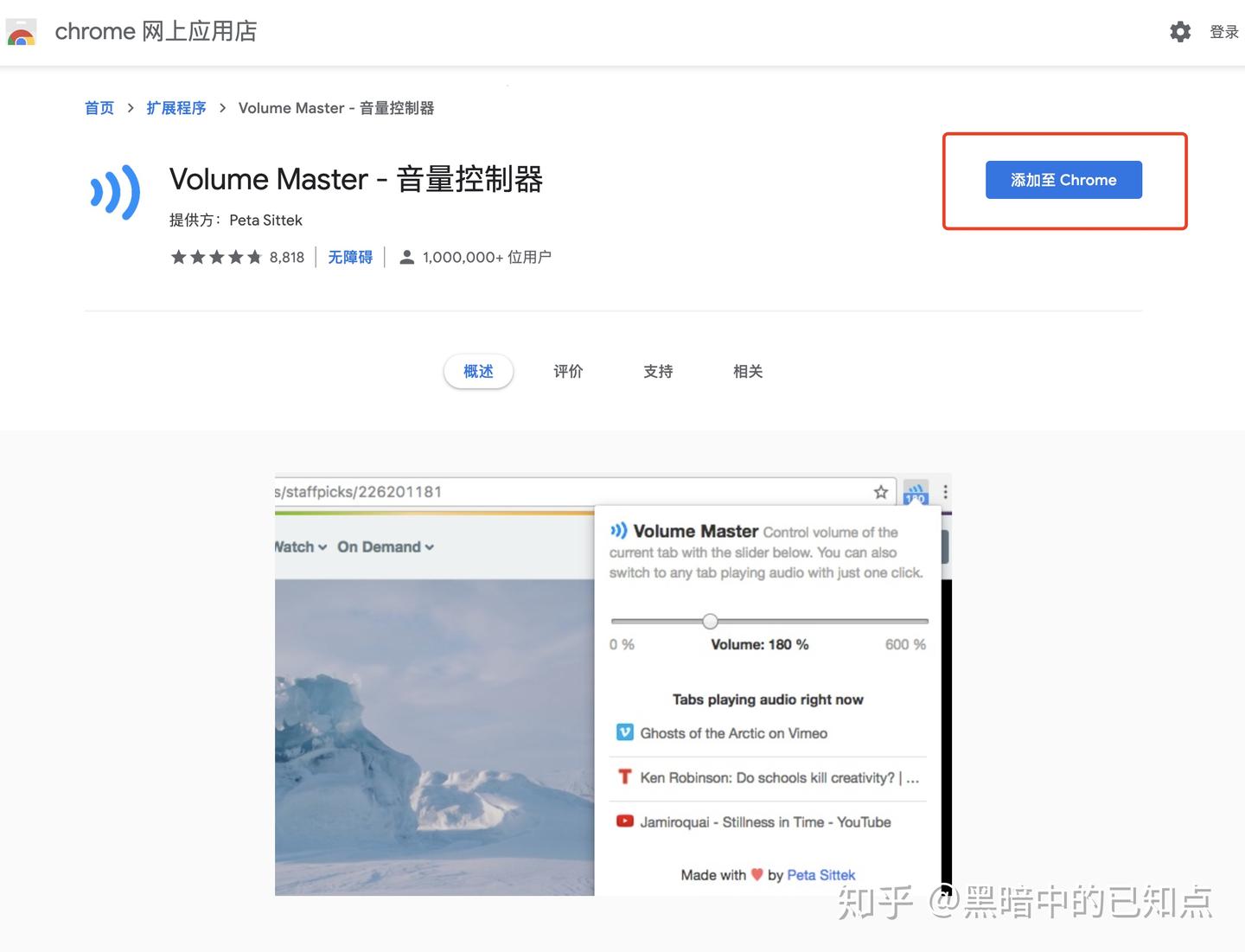
Task: Open the Watch dropdown in the screenshot
Action: 301,546
